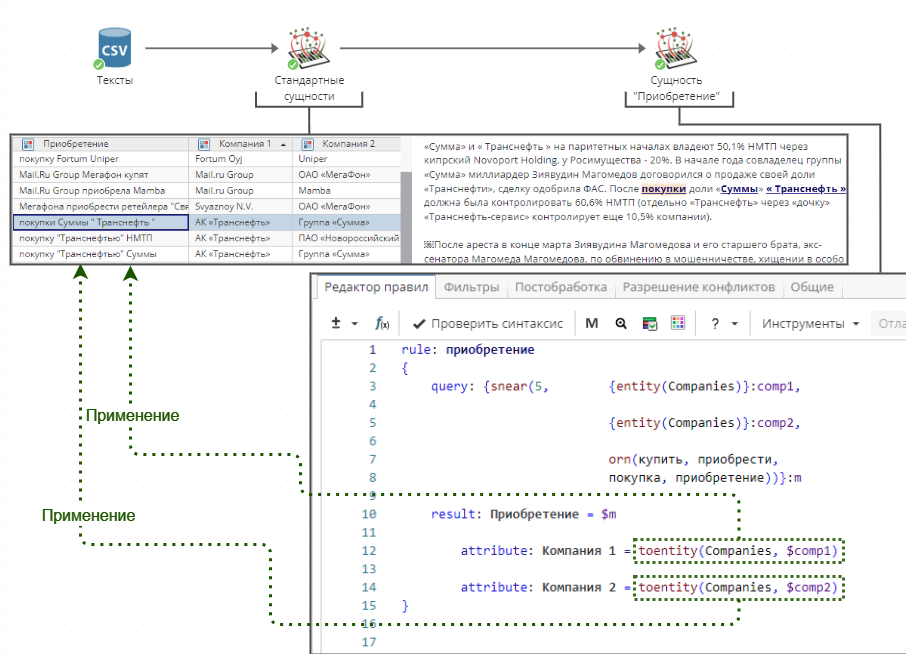Click «toentity(Companies, $comp2)» in code editor
Screen dimensions: 906x654
coord(738,588)
